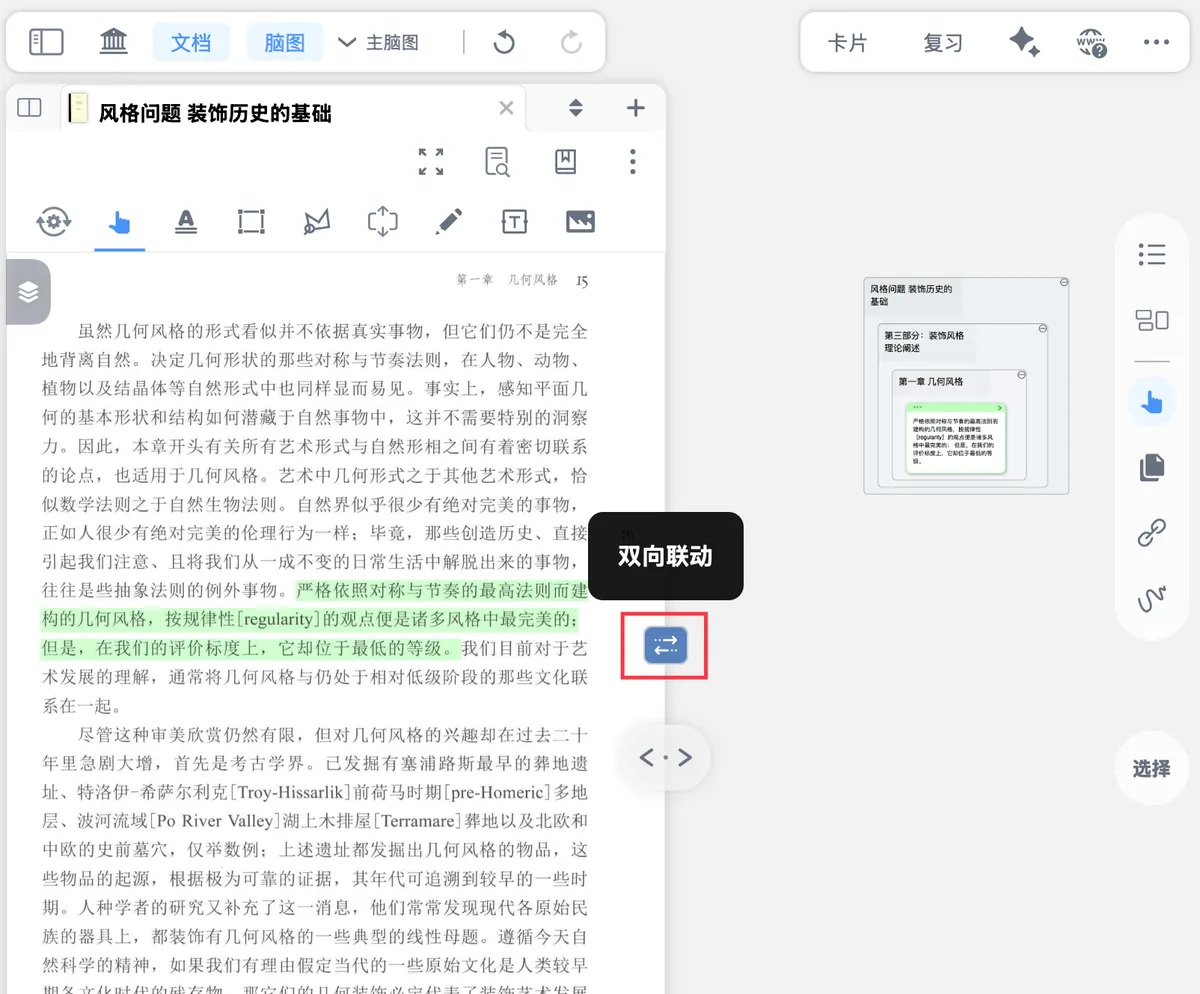Redo the last action
1200x994 pixels.
point(571,42)
